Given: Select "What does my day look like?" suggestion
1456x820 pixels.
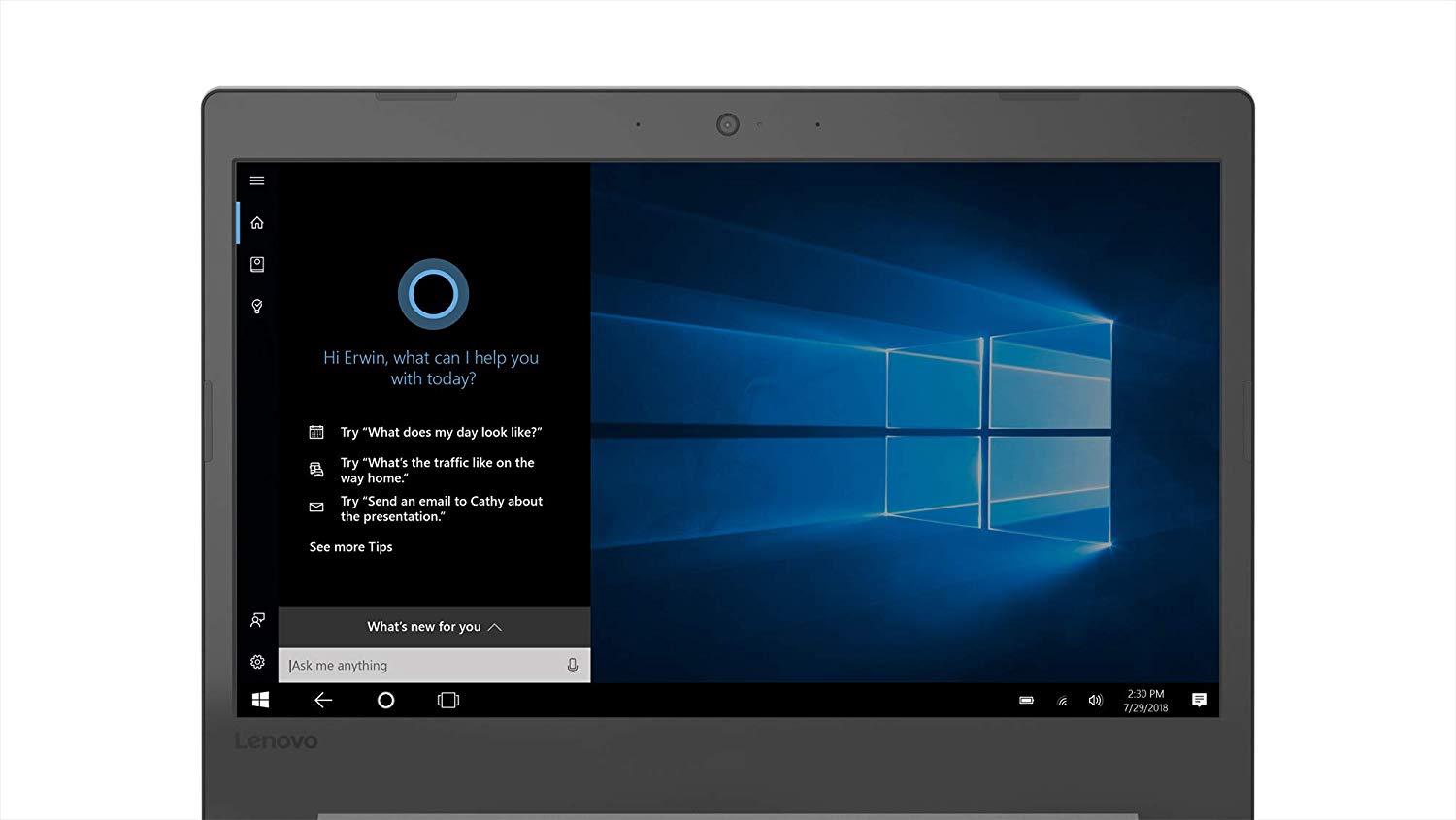Looking at the screenshot, I should click(x=441, y=432).
